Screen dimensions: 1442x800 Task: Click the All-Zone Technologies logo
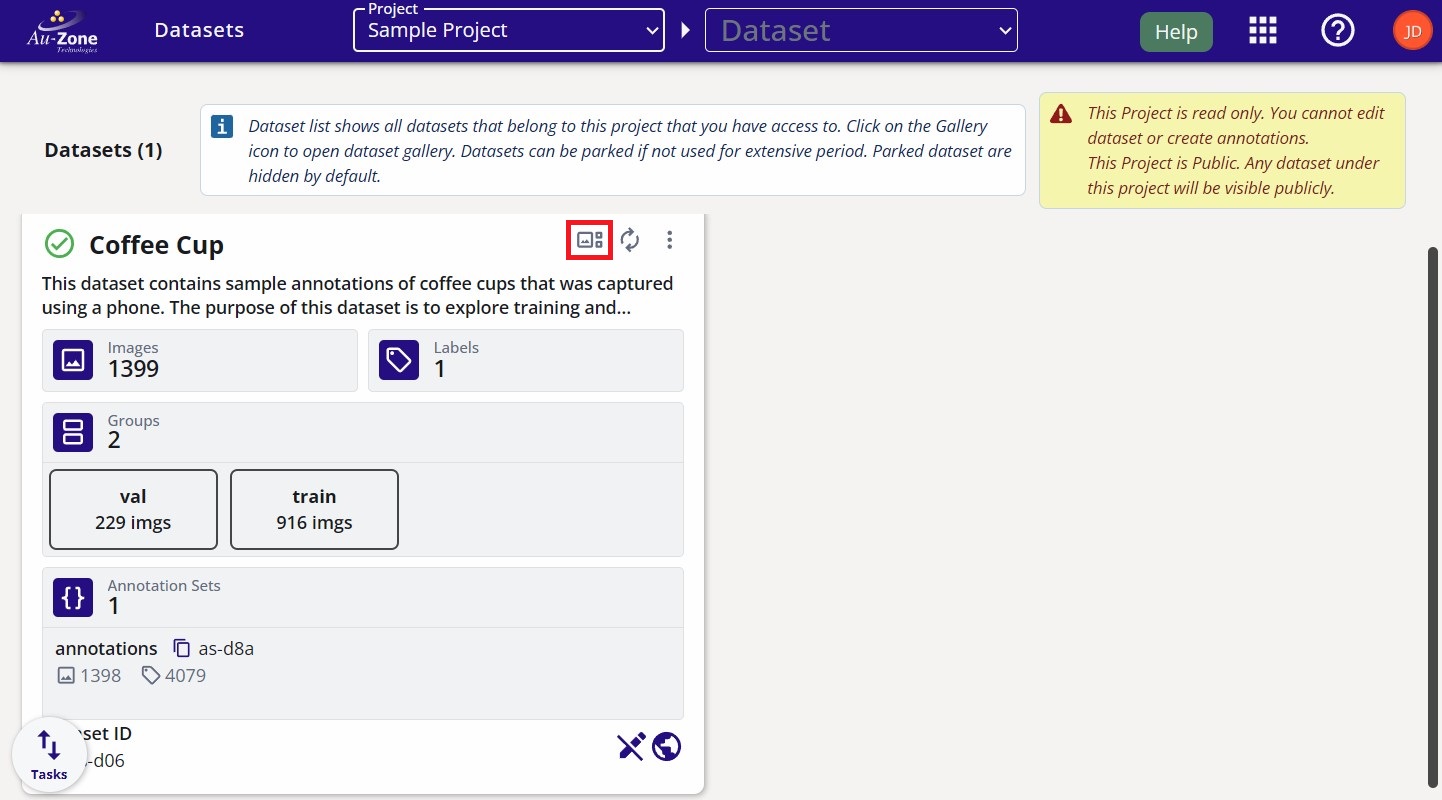coord(62,30)
